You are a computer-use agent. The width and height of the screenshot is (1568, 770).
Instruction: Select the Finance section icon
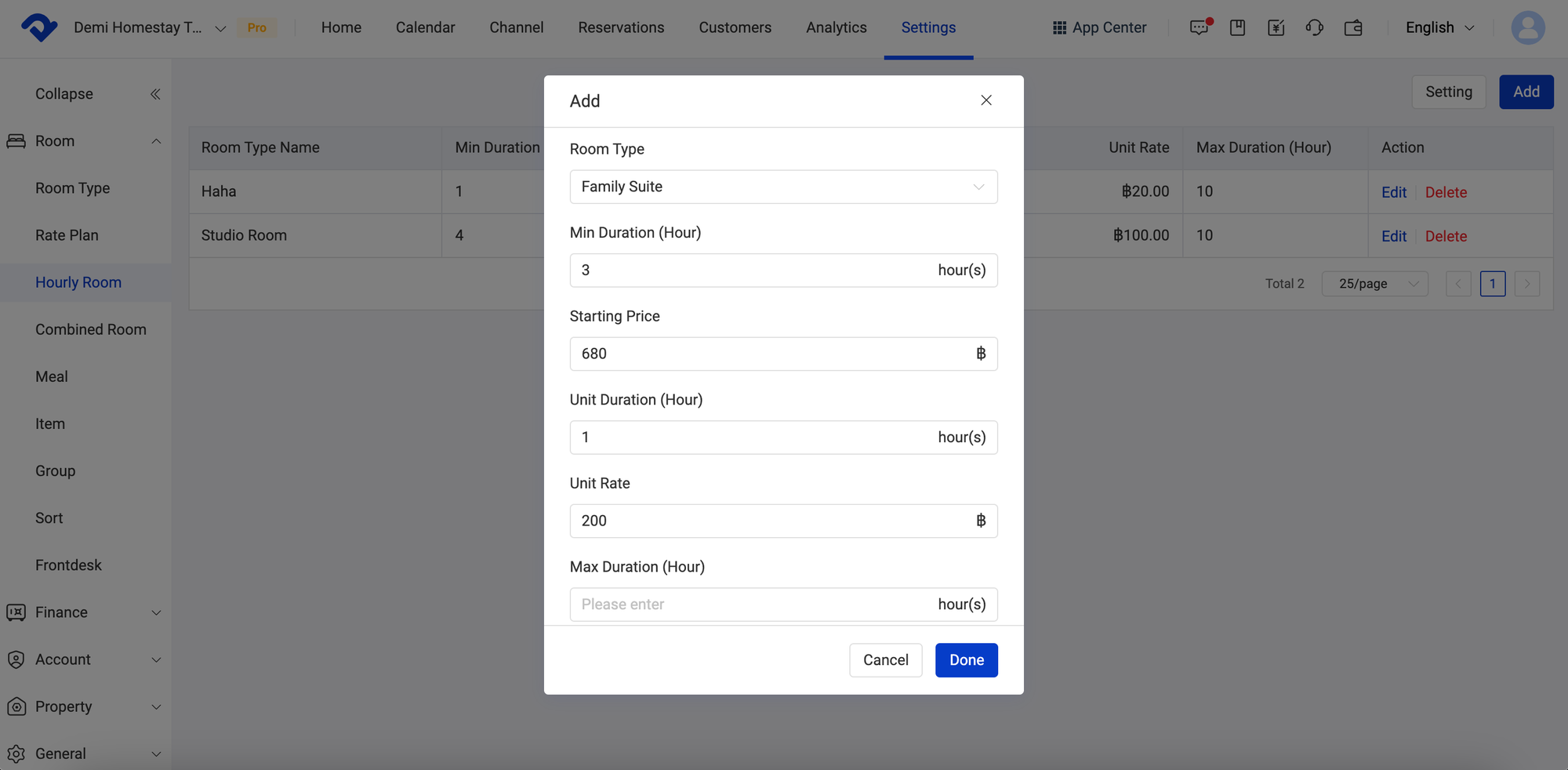click(16, 612)
